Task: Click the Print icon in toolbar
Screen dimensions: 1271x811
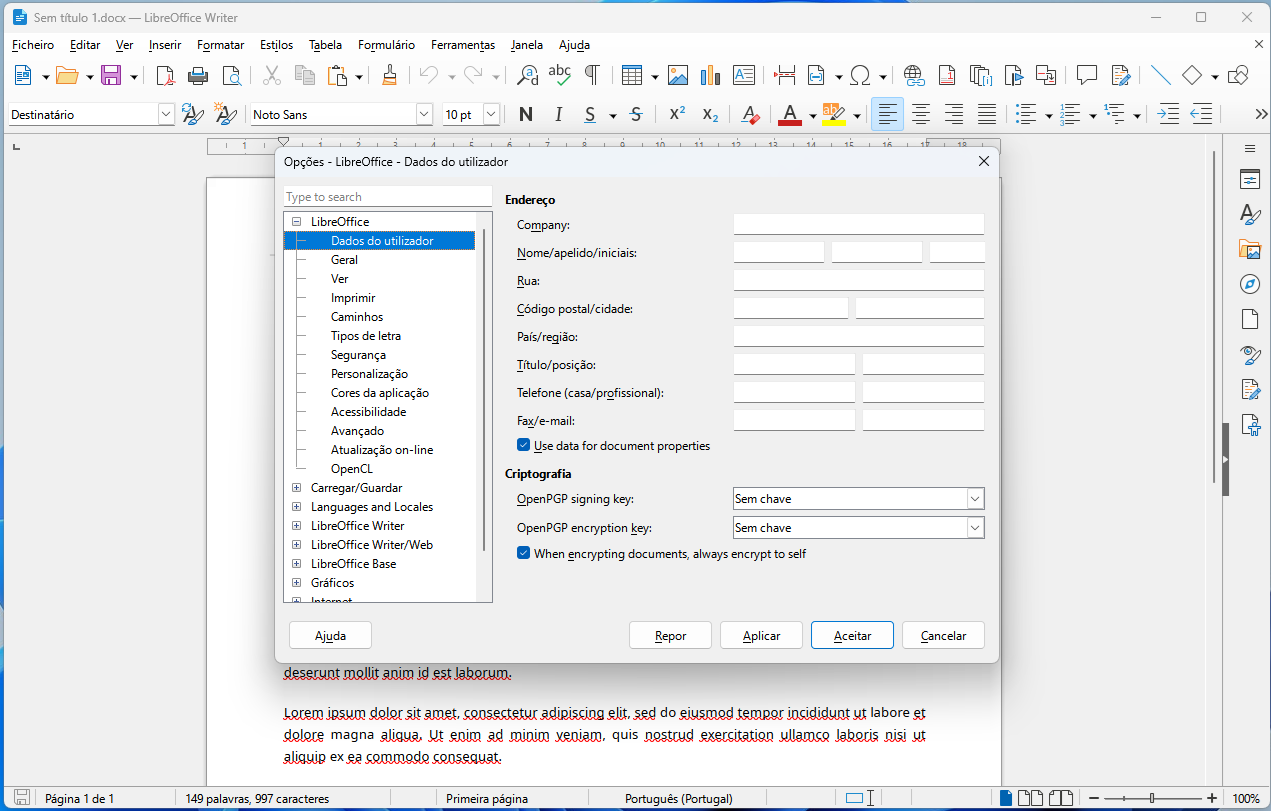Action: (x=199, y=75)
